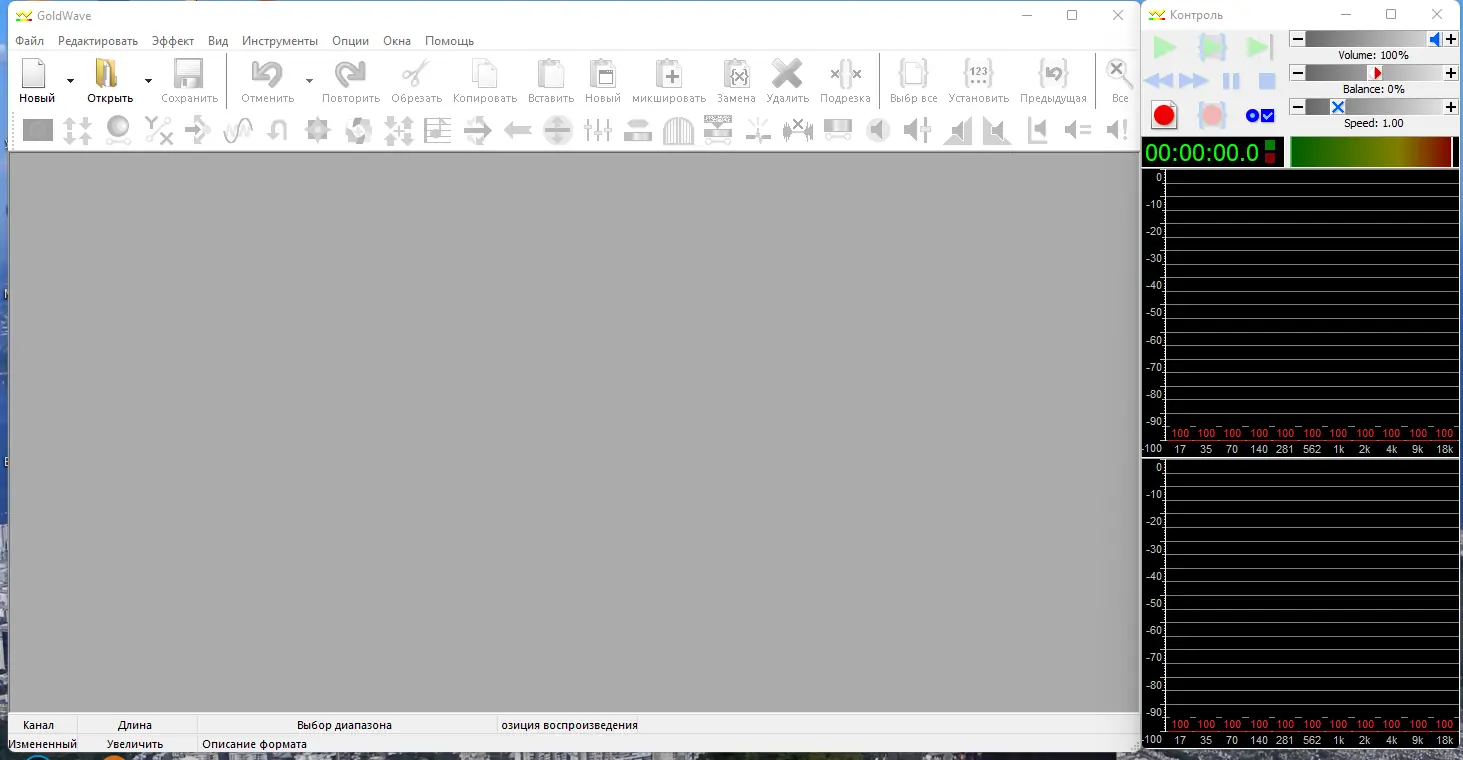The height and width of the screenshot is (760, 1463).
Task: Start recording with the red record button
Action: (1164, 115)
